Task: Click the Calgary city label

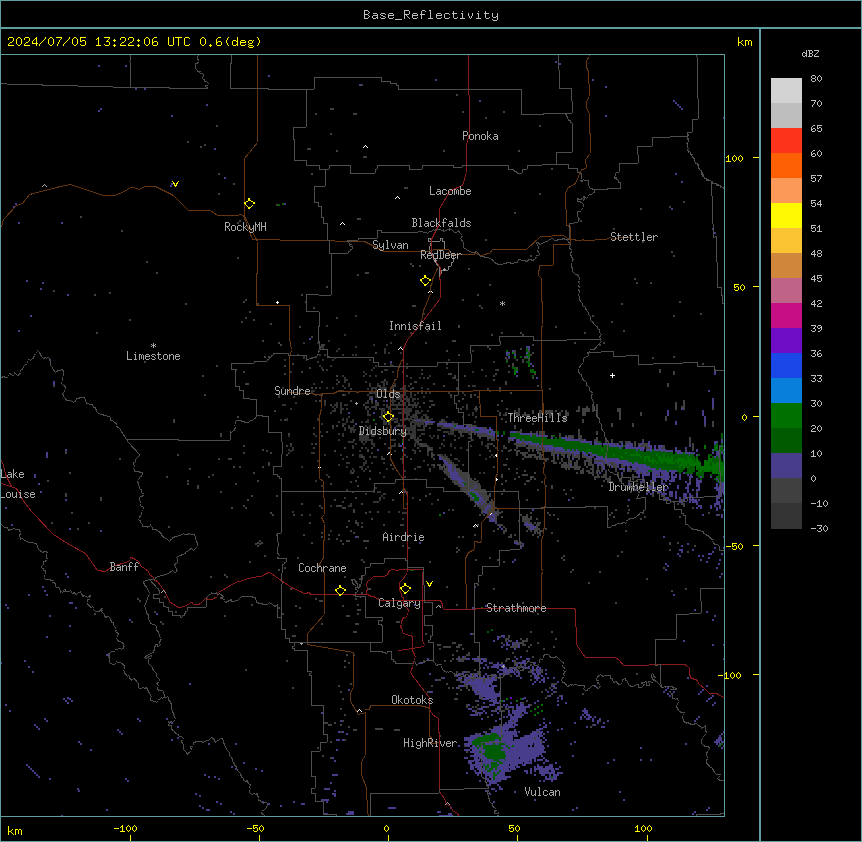Action: tap(399, 603)
